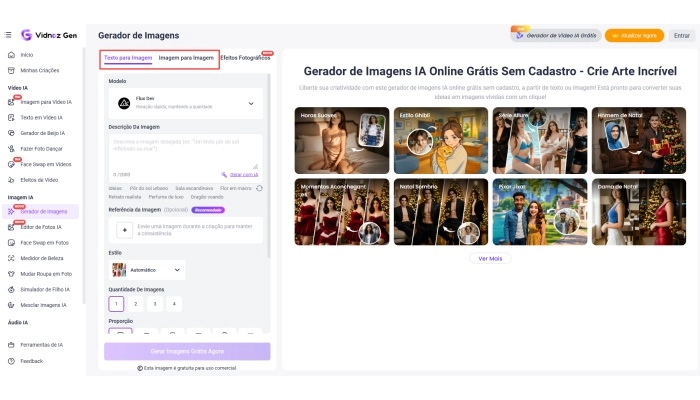
Task: Select the Pôr do sol urbano idea
Action: click(x=149, y=188)
